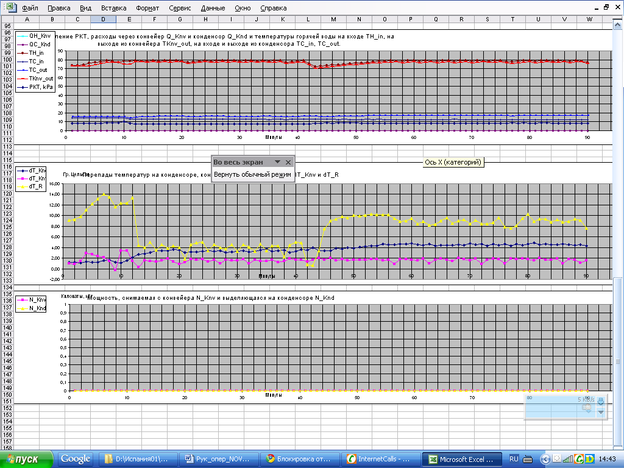Viewport: 624px width, 468px height.
Task: Close the Во весь экран floating toolbar
Action: tap(288, 162)
